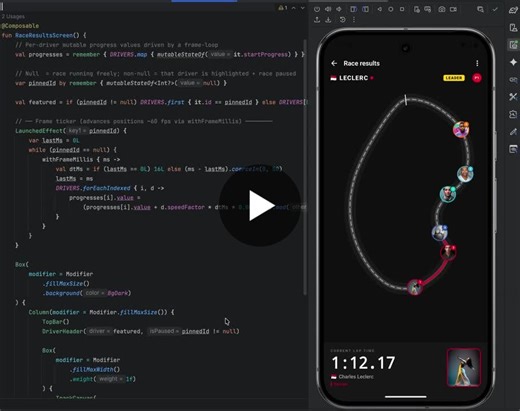
Task: Click the .weight(1f) modifier line
Action: [x=102, y=379]
